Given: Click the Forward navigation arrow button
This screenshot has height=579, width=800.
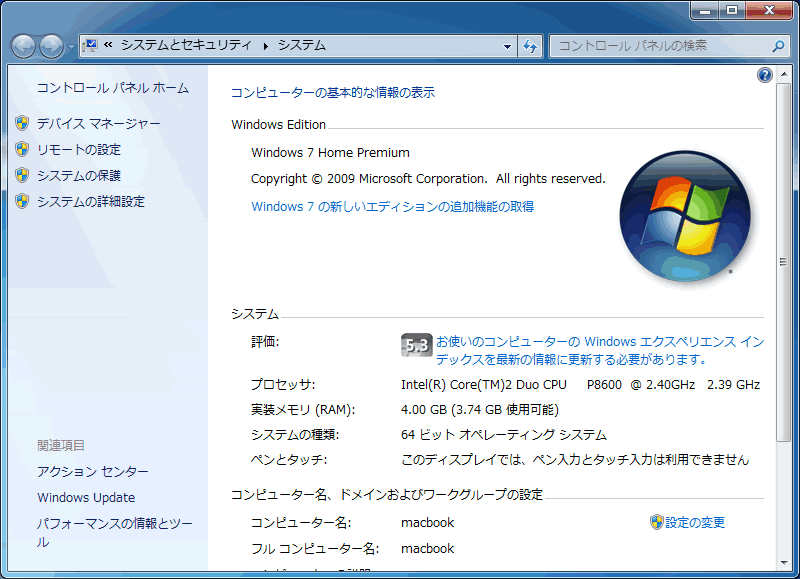Looking at the screenshot, I should 52,47.
